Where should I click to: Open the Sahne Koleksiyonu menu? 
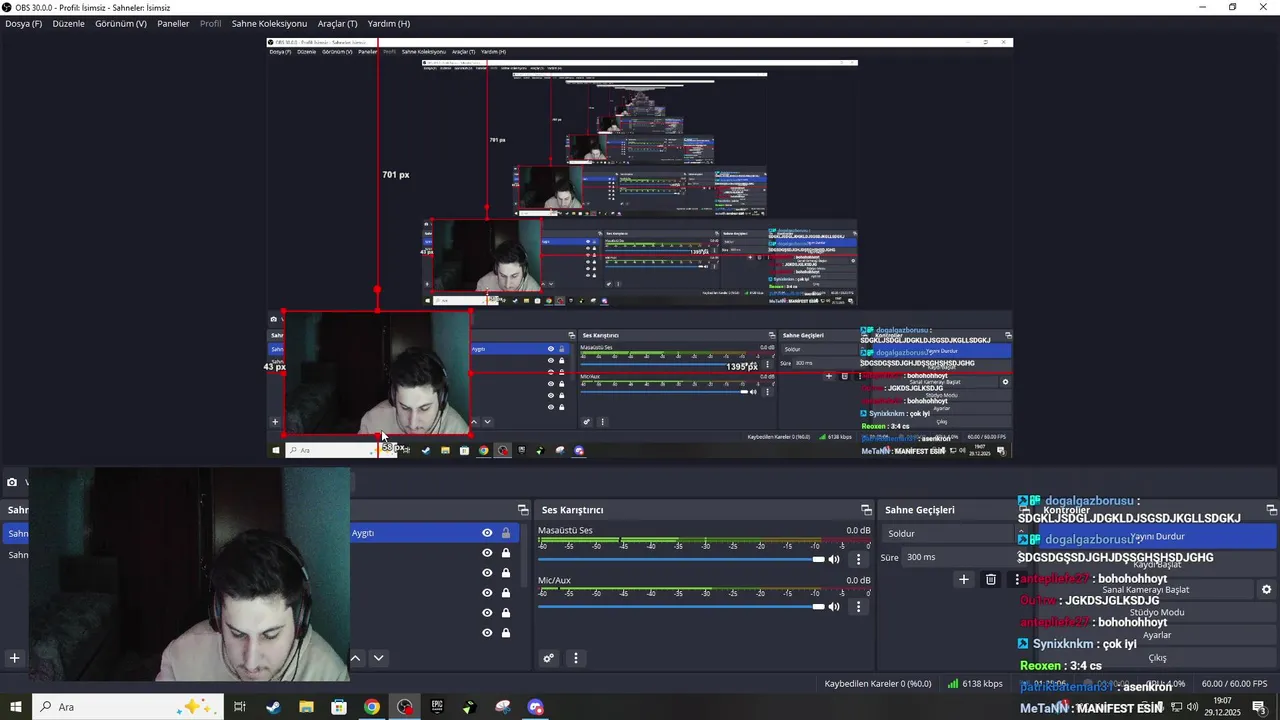click(269, 23)
